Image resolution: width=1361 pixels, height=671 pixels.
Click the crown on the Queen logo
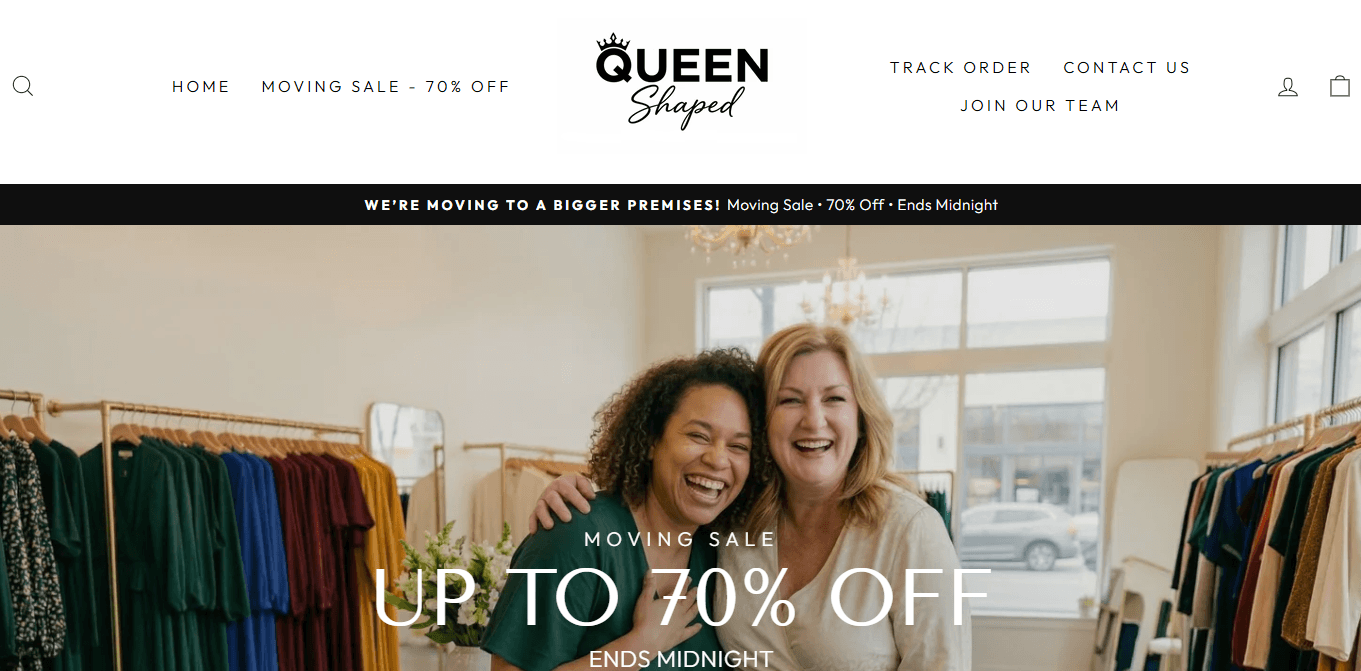(x=610, y=42)
